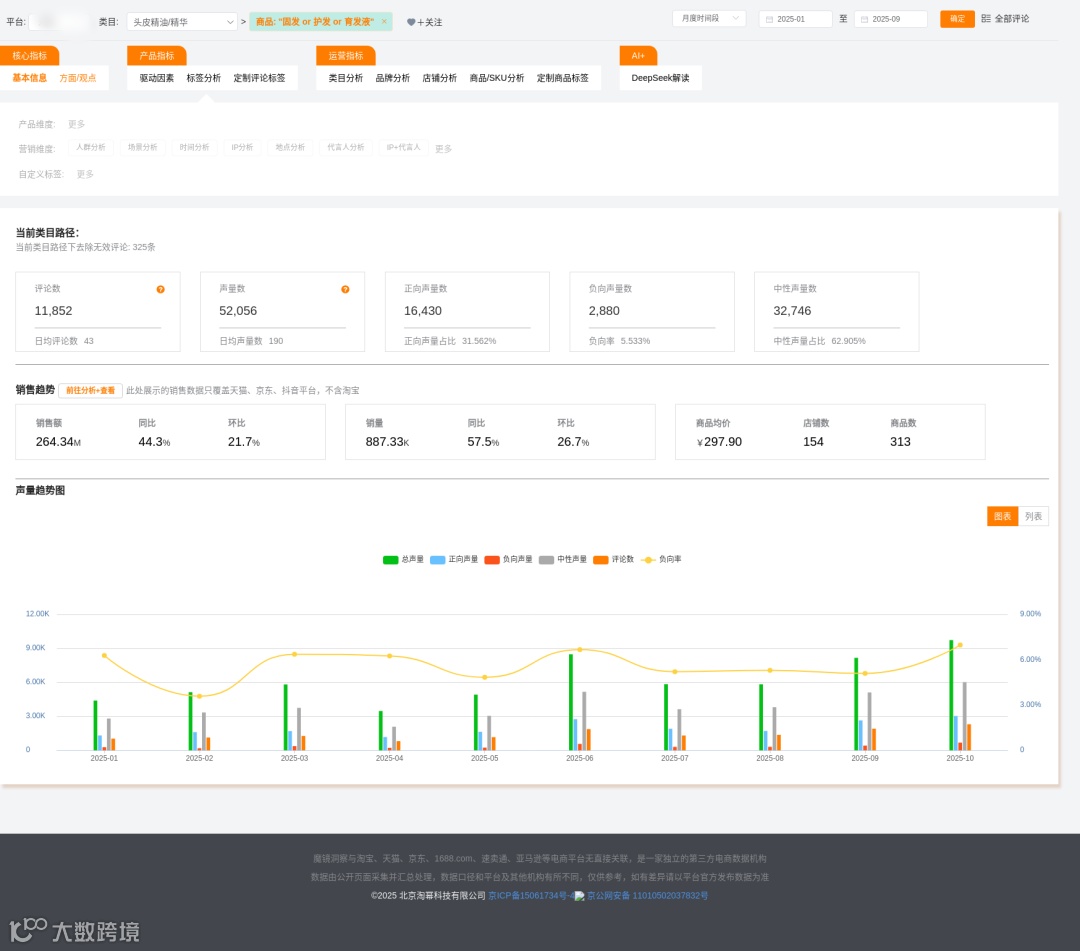Select the IP分析 marketing tag
The height and width of the screenshot is (951, 1080).
pos(242,147)
